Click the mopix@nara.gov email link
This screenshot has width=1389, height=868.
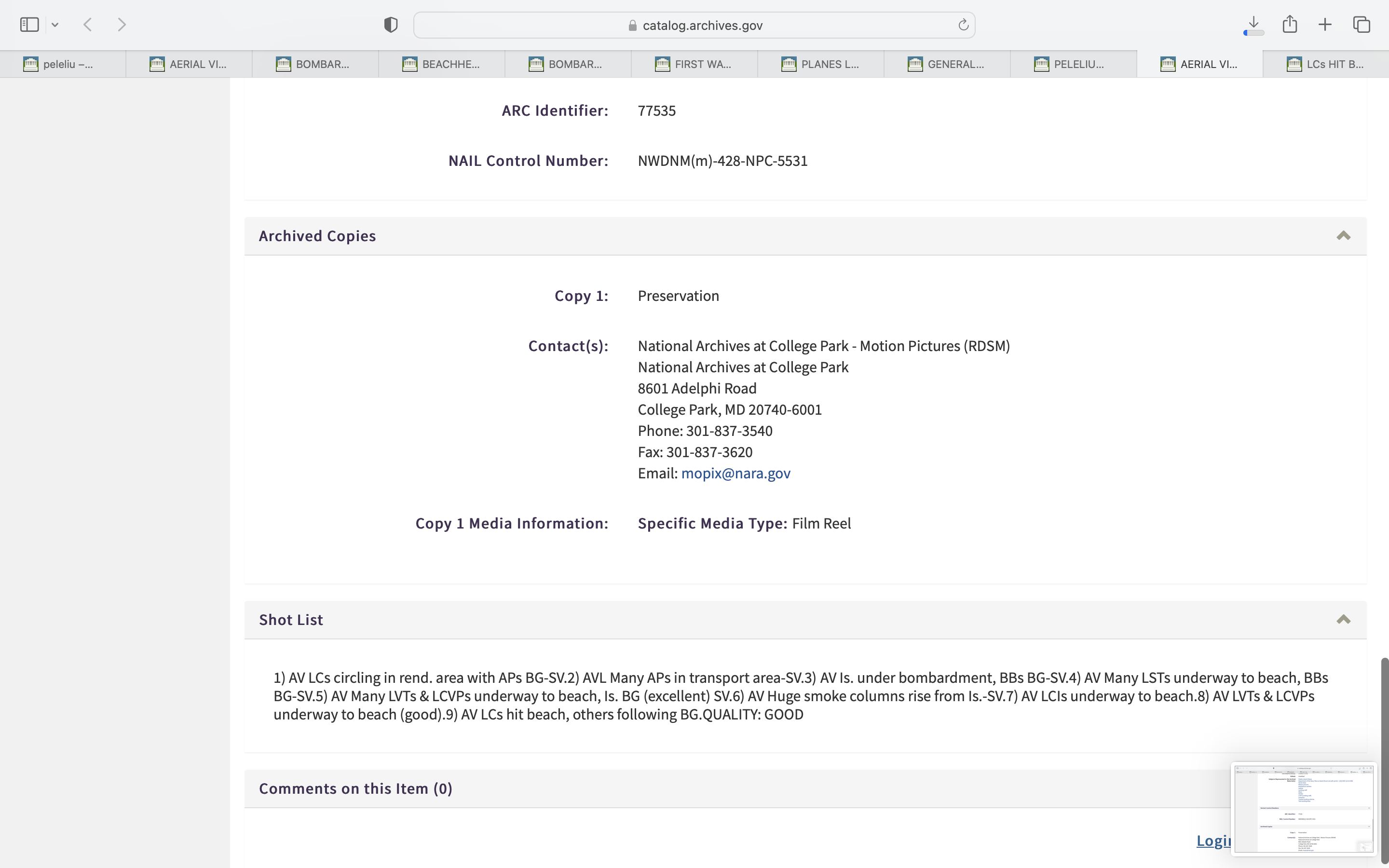click(735, 474)
